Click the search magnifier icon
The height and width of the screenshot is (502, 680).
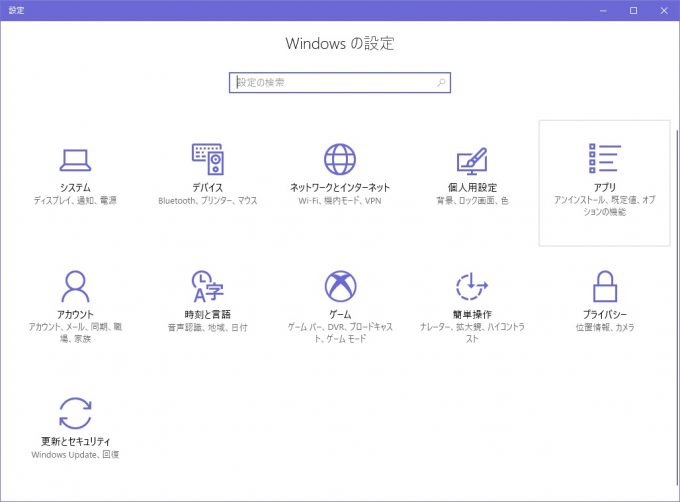click(441, 82)
